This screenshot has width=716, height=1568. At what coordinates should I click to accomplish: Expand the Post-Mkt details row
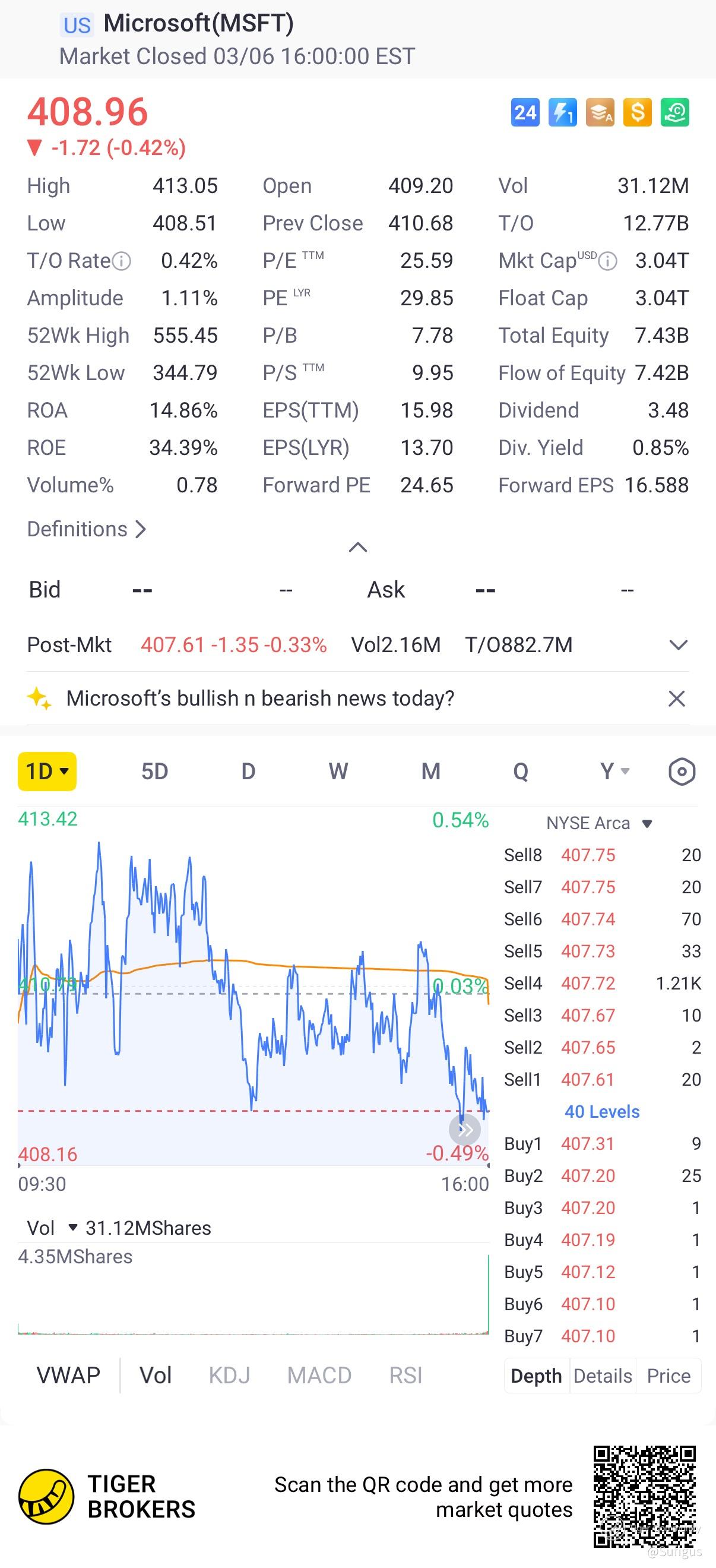pyautogui.click(x=678, y=644)
